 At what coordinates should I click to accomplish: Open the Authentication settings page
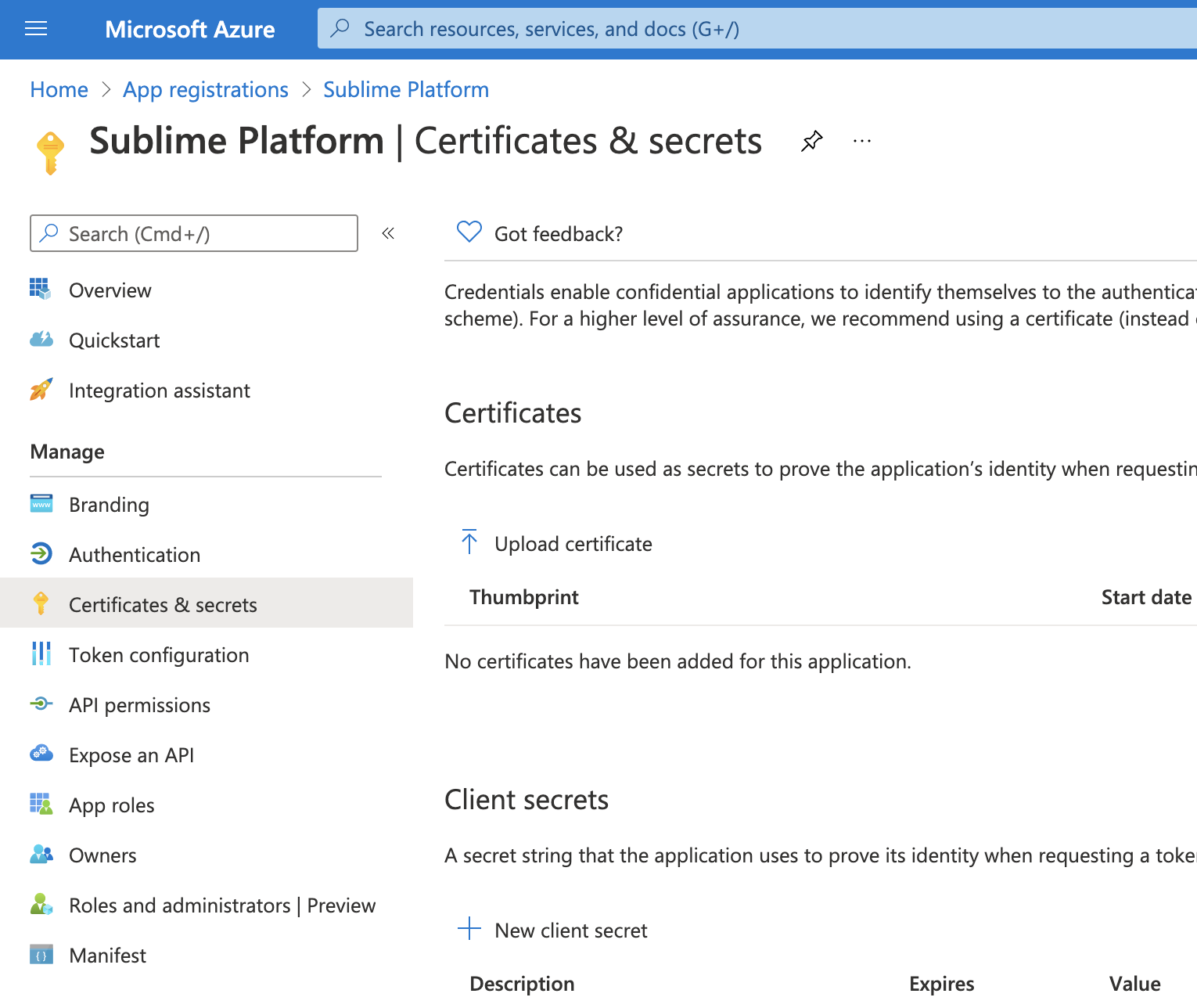134,555
